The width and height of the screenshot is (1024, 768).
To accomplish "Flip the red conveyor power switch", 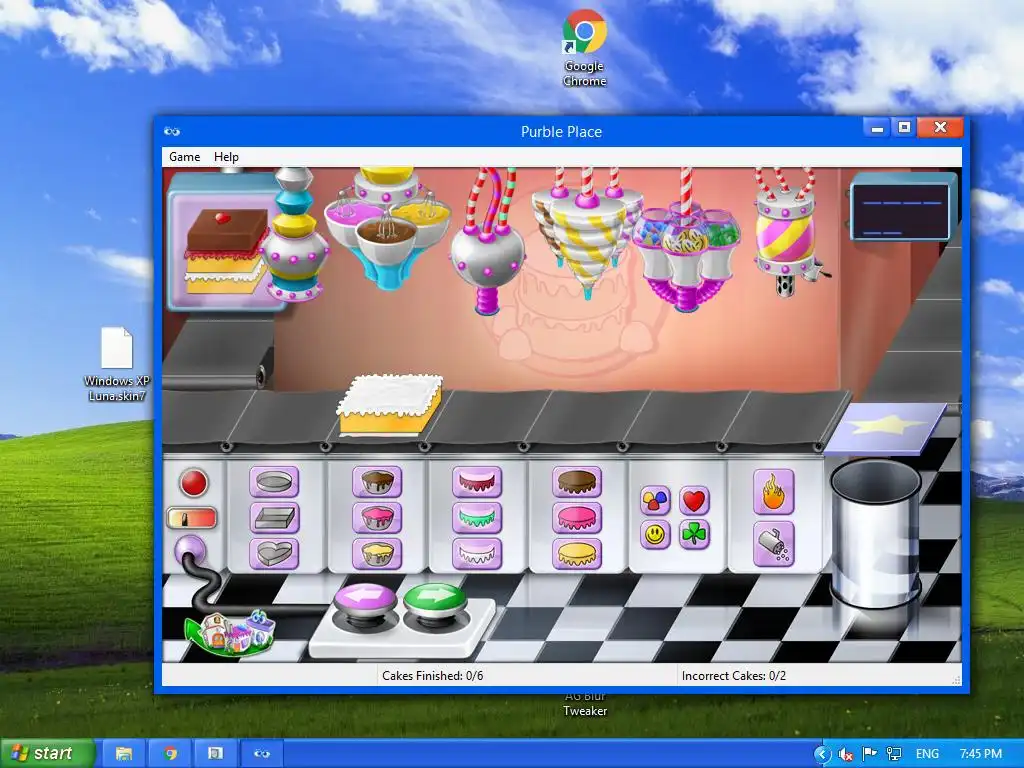I will [x=192, y=518].
